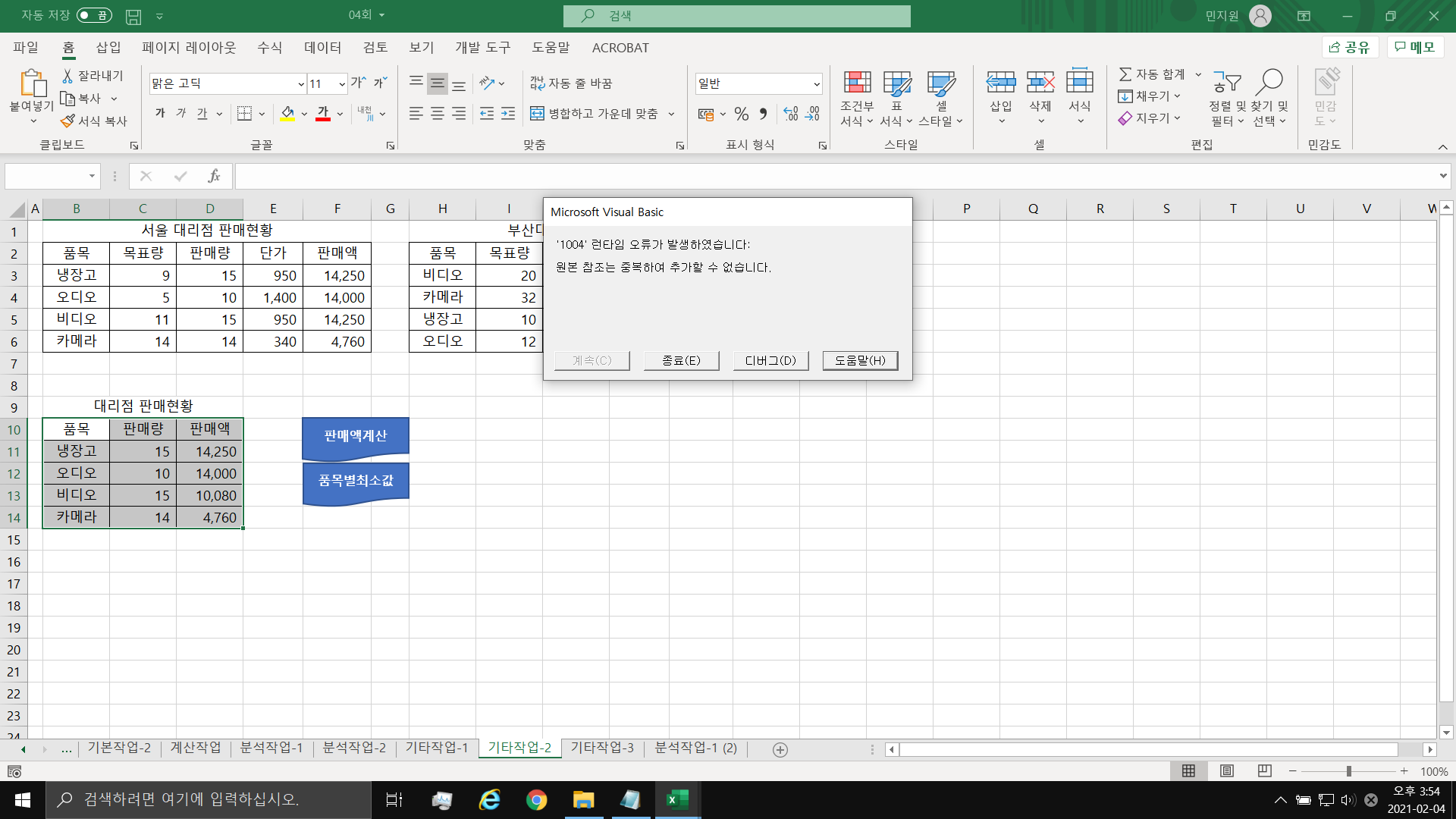Open the font name dropdown
Image resolution: width=1456 pixels, height=819 pixels.
(301, 83)
